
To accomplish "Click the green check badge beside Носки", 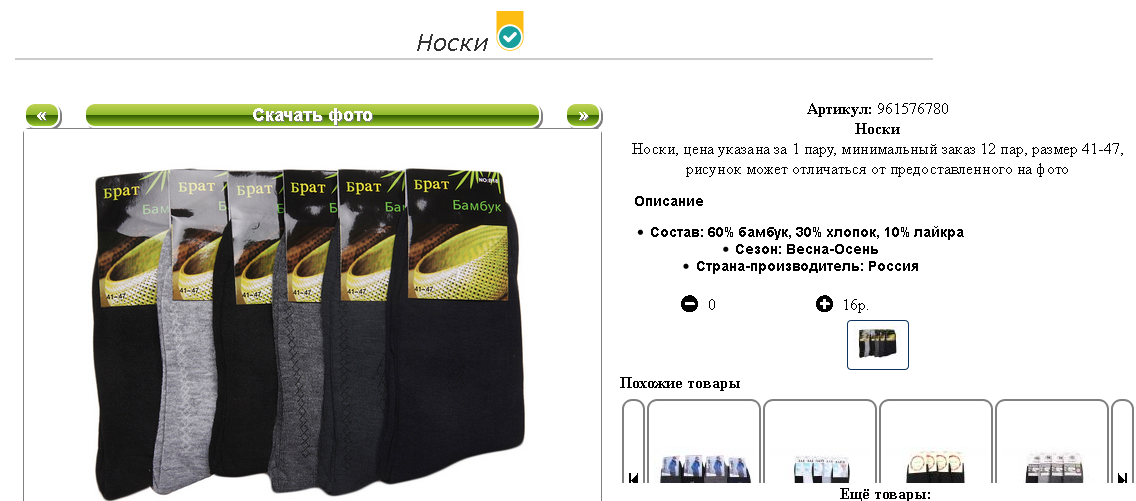I will [510, 31].
